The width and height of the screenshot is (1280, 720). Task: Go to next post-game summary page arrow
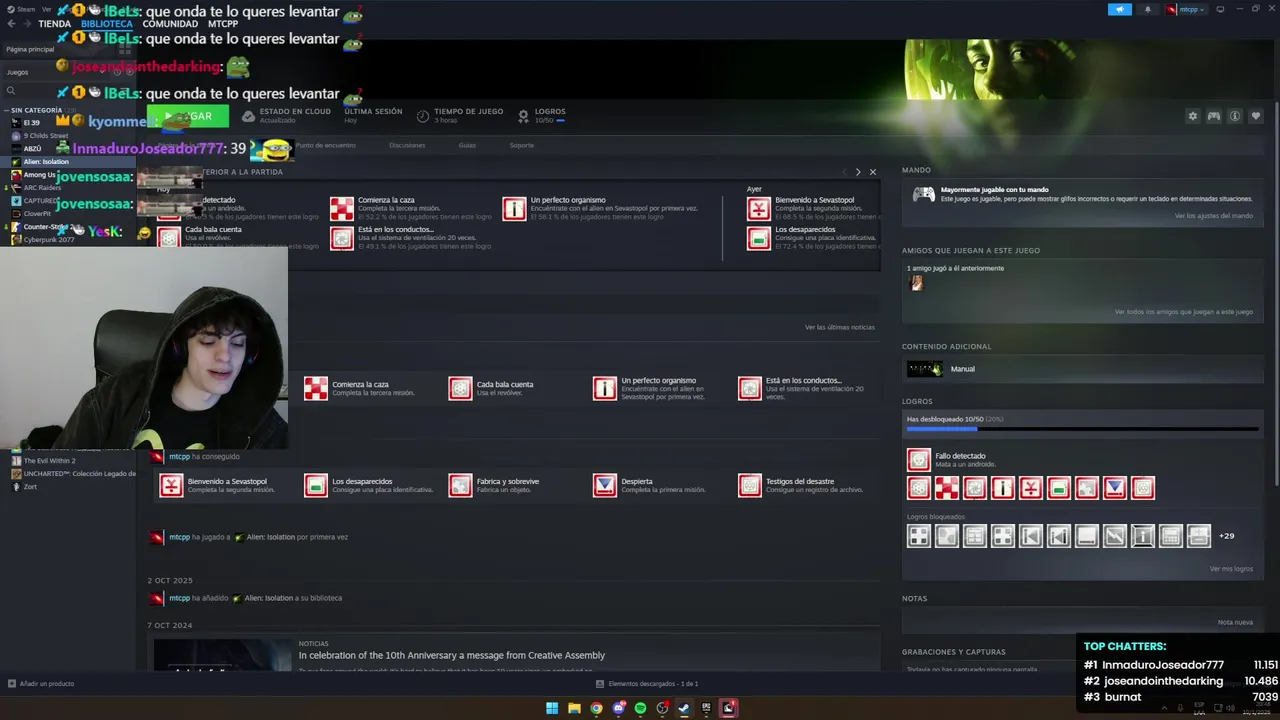[x=857, y=172]
